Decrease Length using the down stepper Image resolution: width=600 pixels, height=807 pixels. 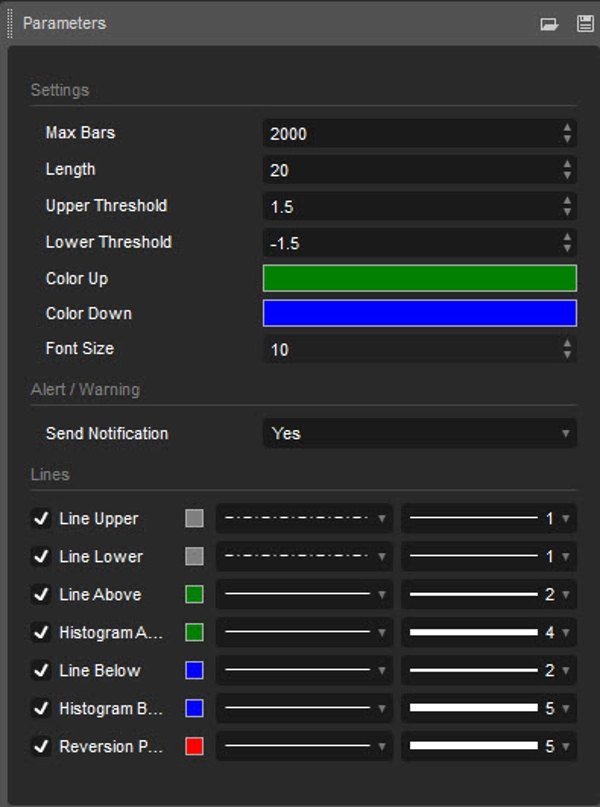tap(566, 174)
